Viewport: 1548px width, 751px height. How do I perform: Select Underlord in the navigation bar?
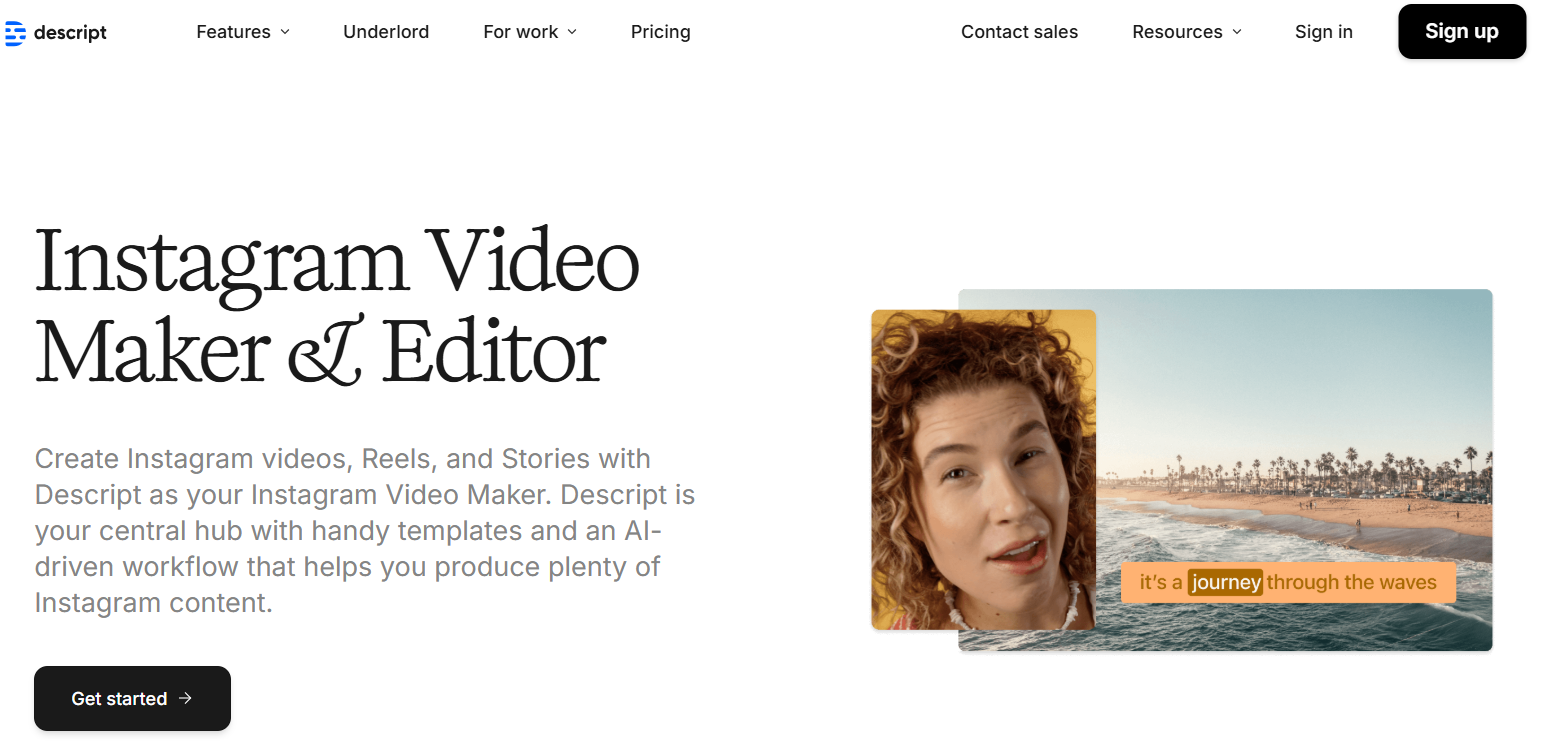pos(386,32)
